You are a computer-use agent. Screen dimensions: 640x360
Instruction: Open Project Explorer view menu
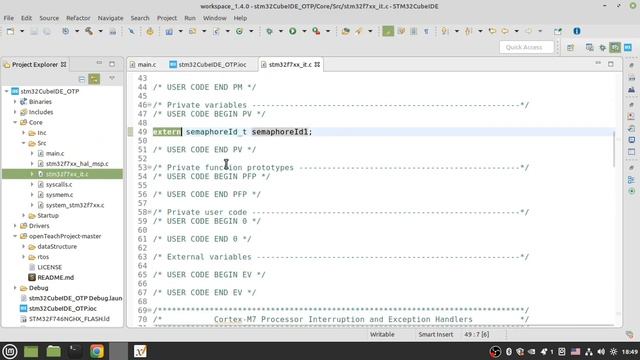(x=112, y=78)
